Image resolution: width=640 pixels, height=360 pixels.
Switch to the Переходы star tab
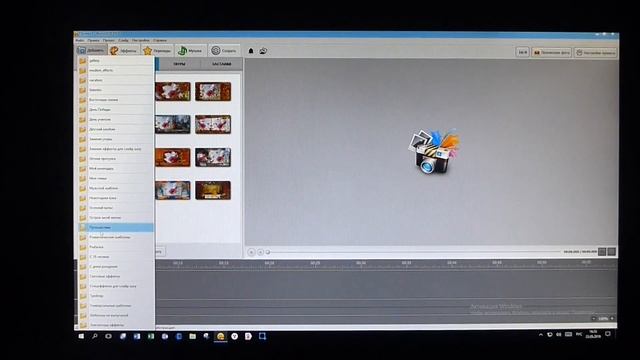[157, 51]
